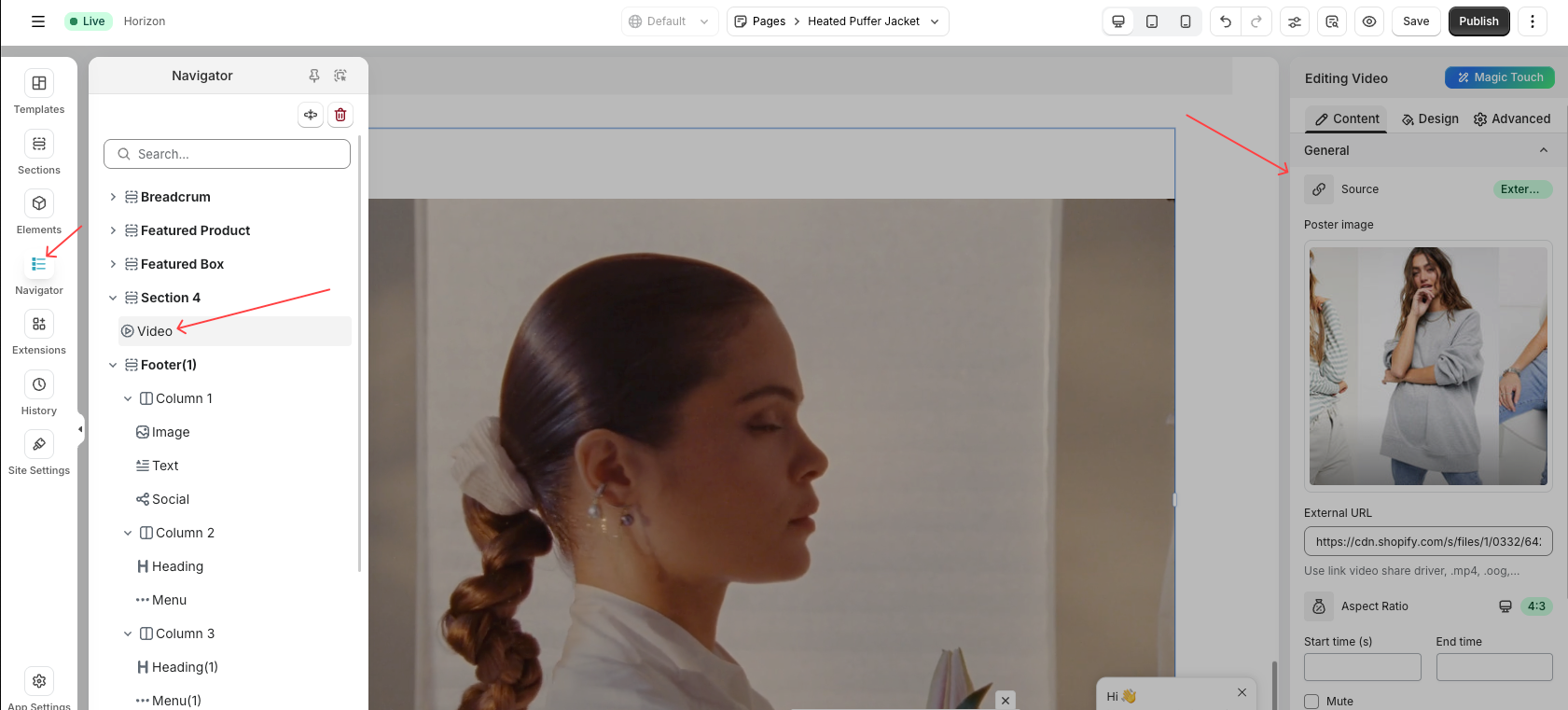Pin the Navigator panel
Viewport: 1568px width, 710px height.
(x=314, y=76)
